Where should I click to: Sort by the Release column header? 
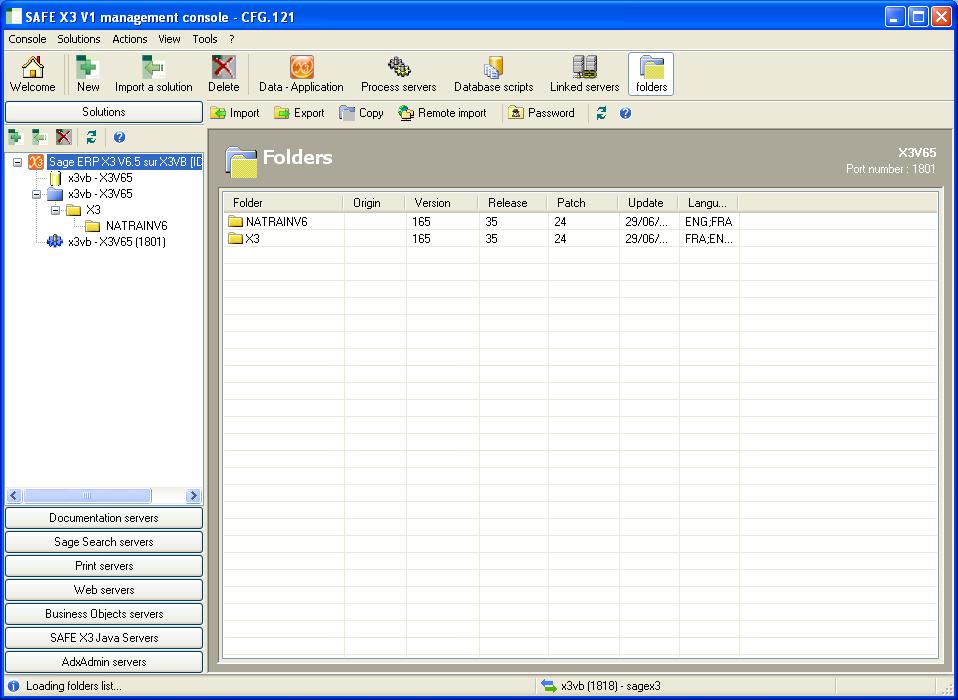tap(512, 203)
